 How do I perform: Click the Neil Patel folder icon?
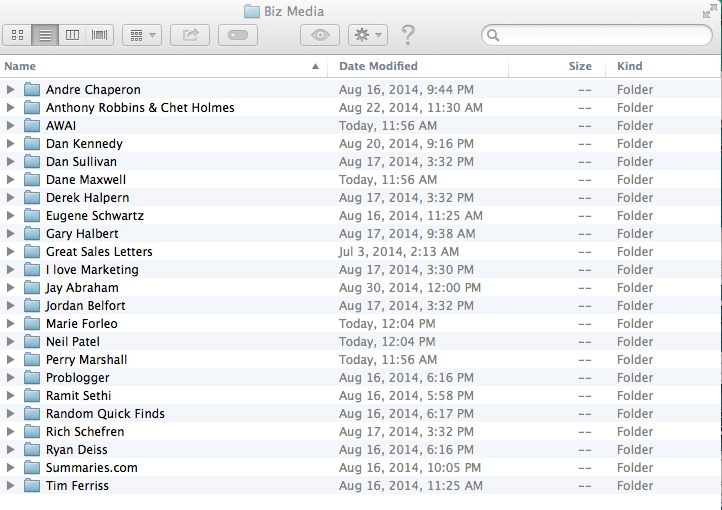click(32, 341)
